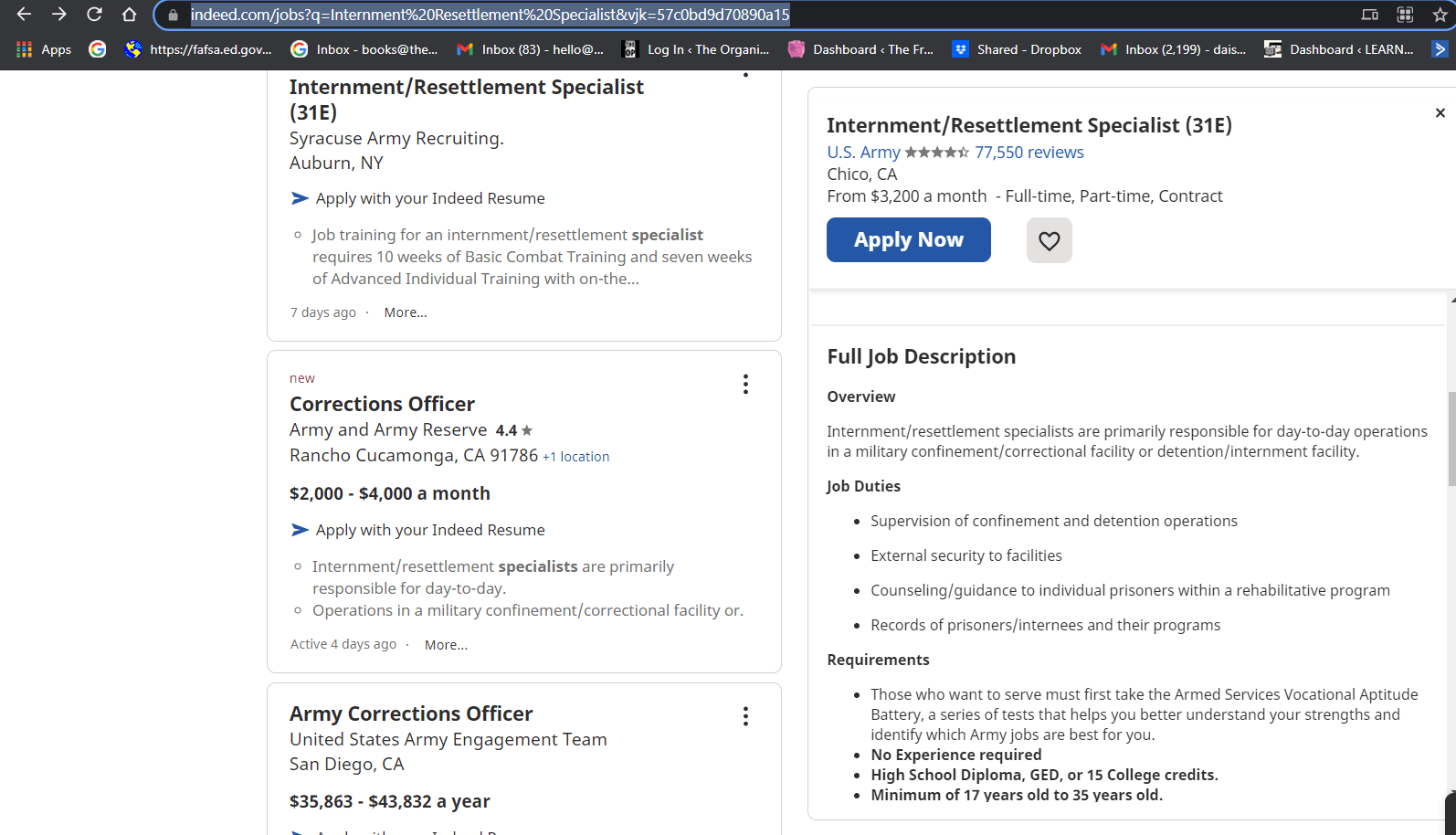The height and width of the screenshot is (835, 1456).
Task: Open the Google bookmark icon
Action: pos(97,49)
